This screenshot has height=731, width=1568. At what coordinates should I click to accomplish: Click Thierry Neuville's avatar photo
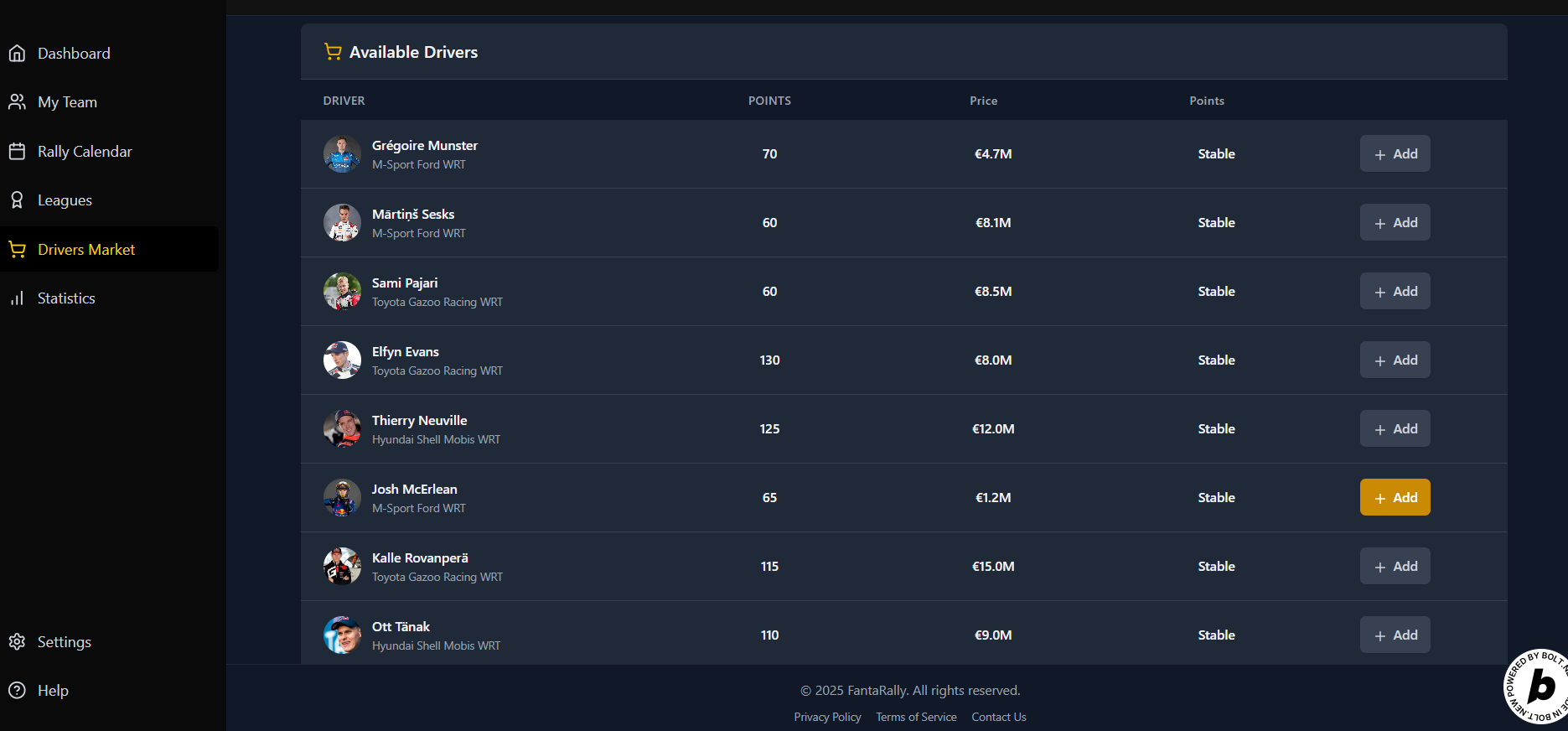tap(342, 428)
